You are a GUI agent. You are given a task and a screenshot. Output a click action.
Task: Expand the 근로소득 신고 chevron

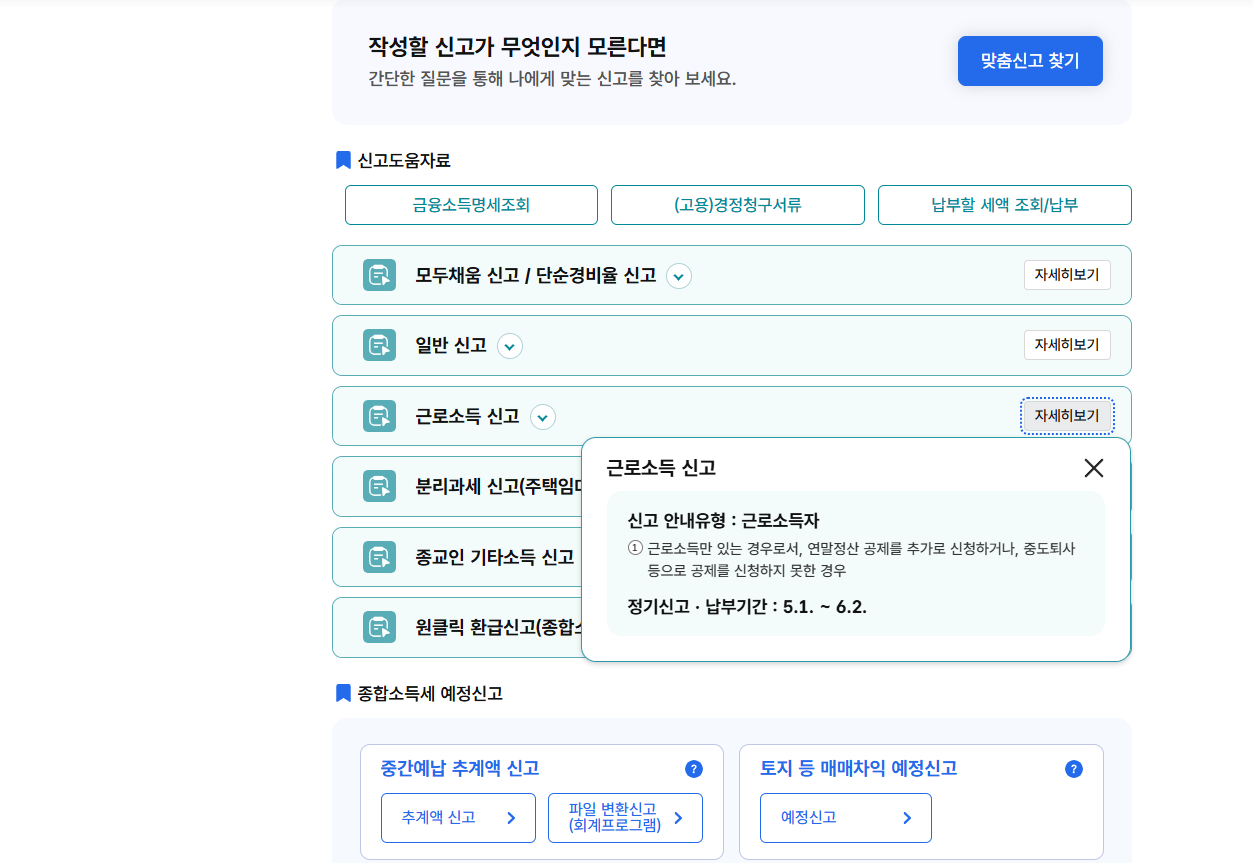543,417
